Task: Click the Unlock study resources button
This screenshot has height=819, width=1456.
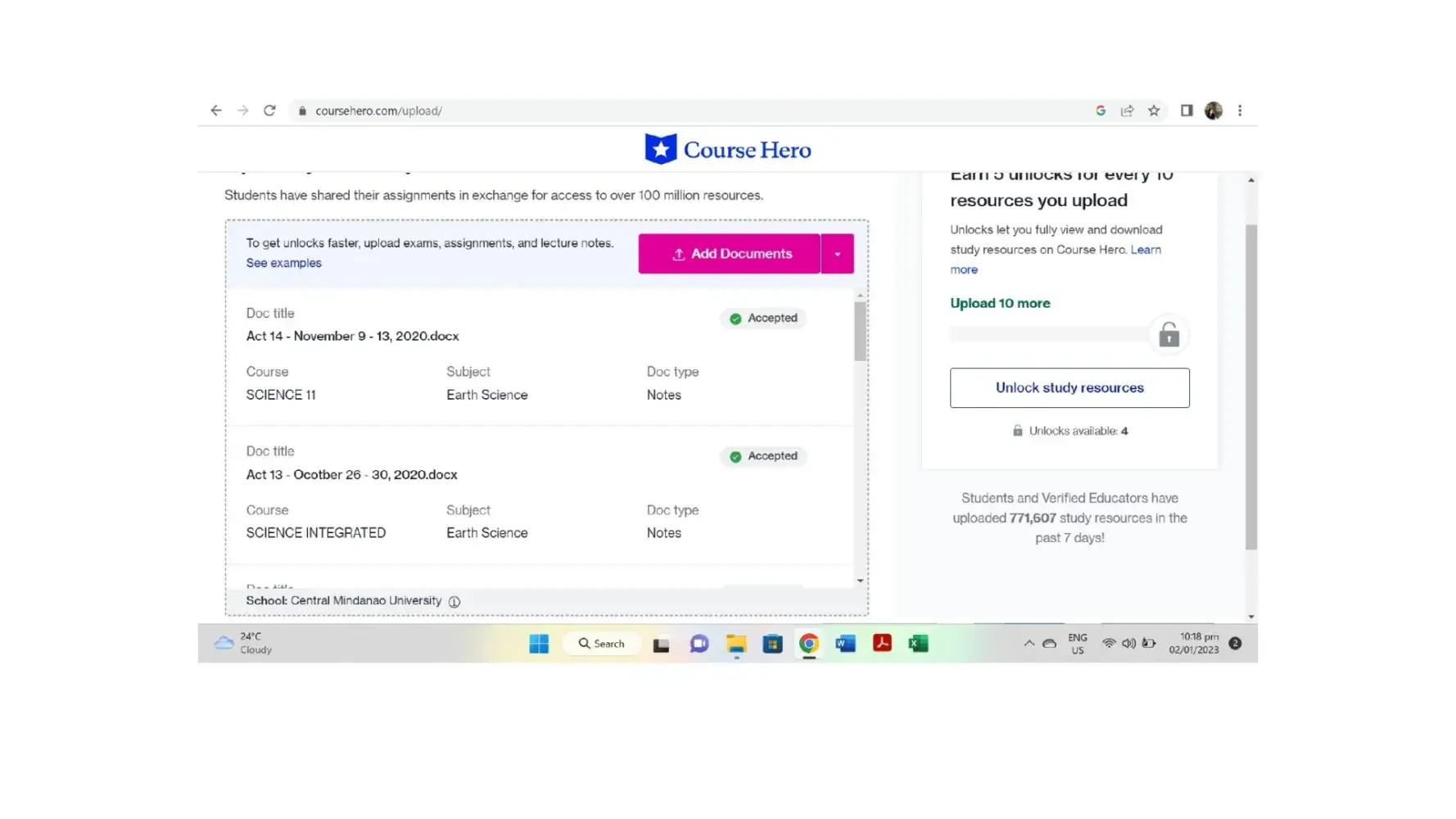Action: click(x=1069, y=387)
